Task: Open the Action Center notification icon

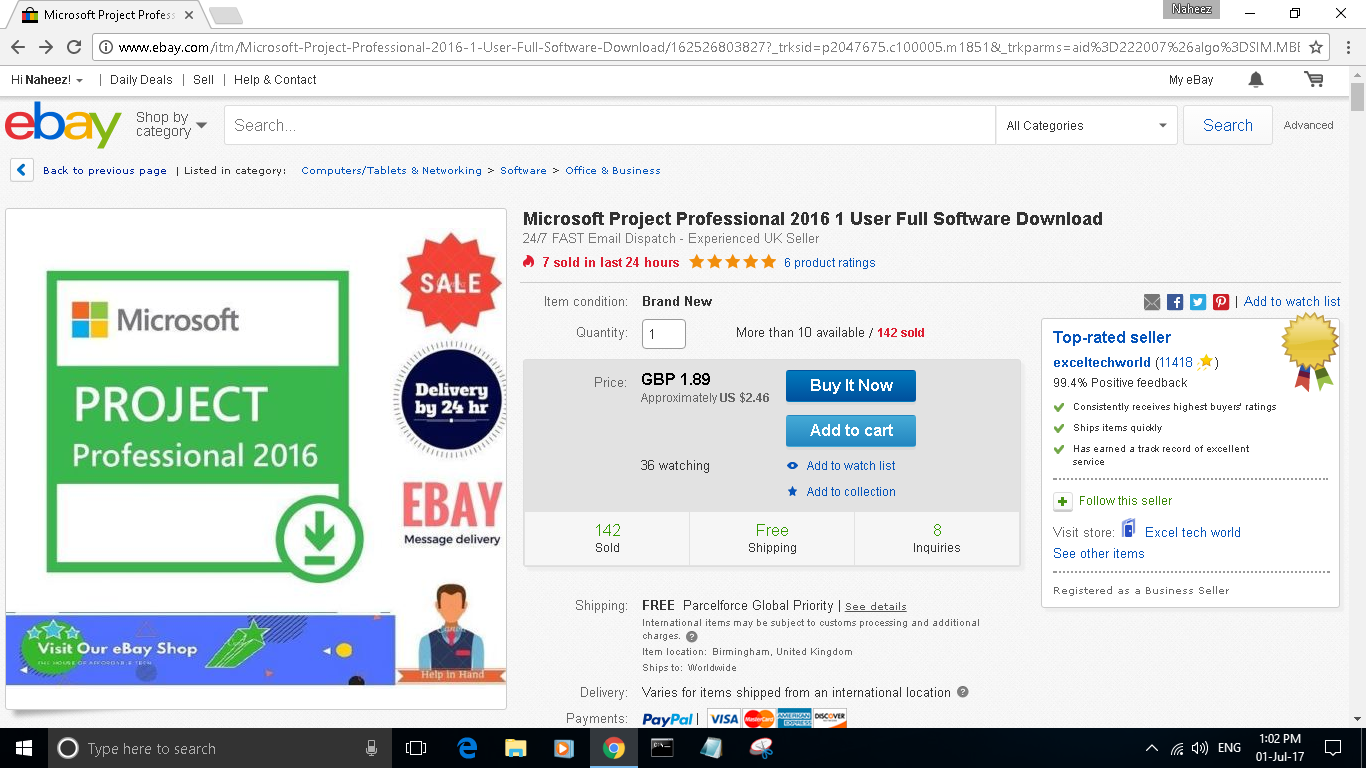Action: point(1332,748)
